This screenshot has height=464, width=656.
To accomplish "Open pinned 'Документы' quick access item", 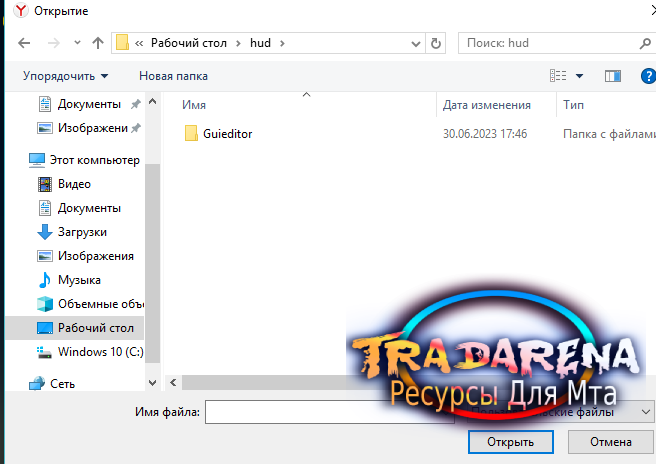I will tap(89, 104).
